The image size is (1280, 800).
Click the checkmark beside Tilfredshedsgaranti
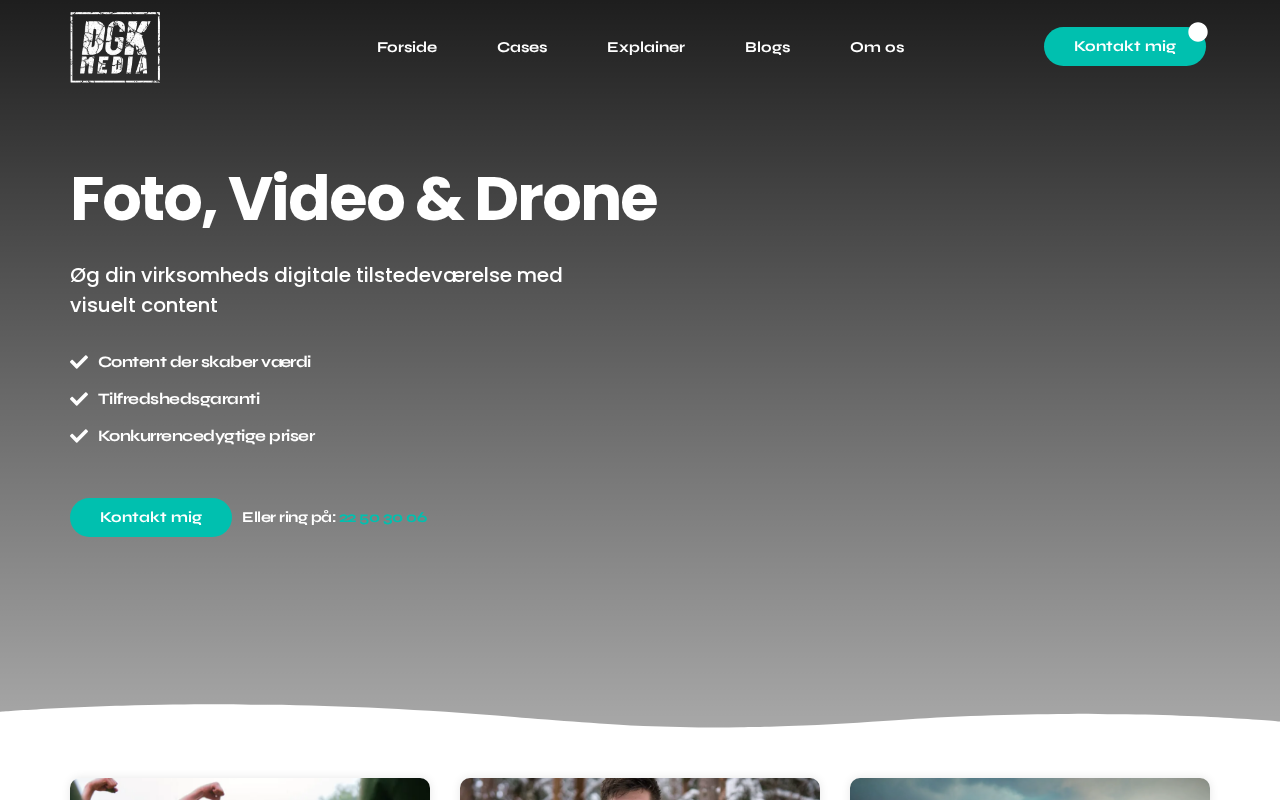point(79,399)
